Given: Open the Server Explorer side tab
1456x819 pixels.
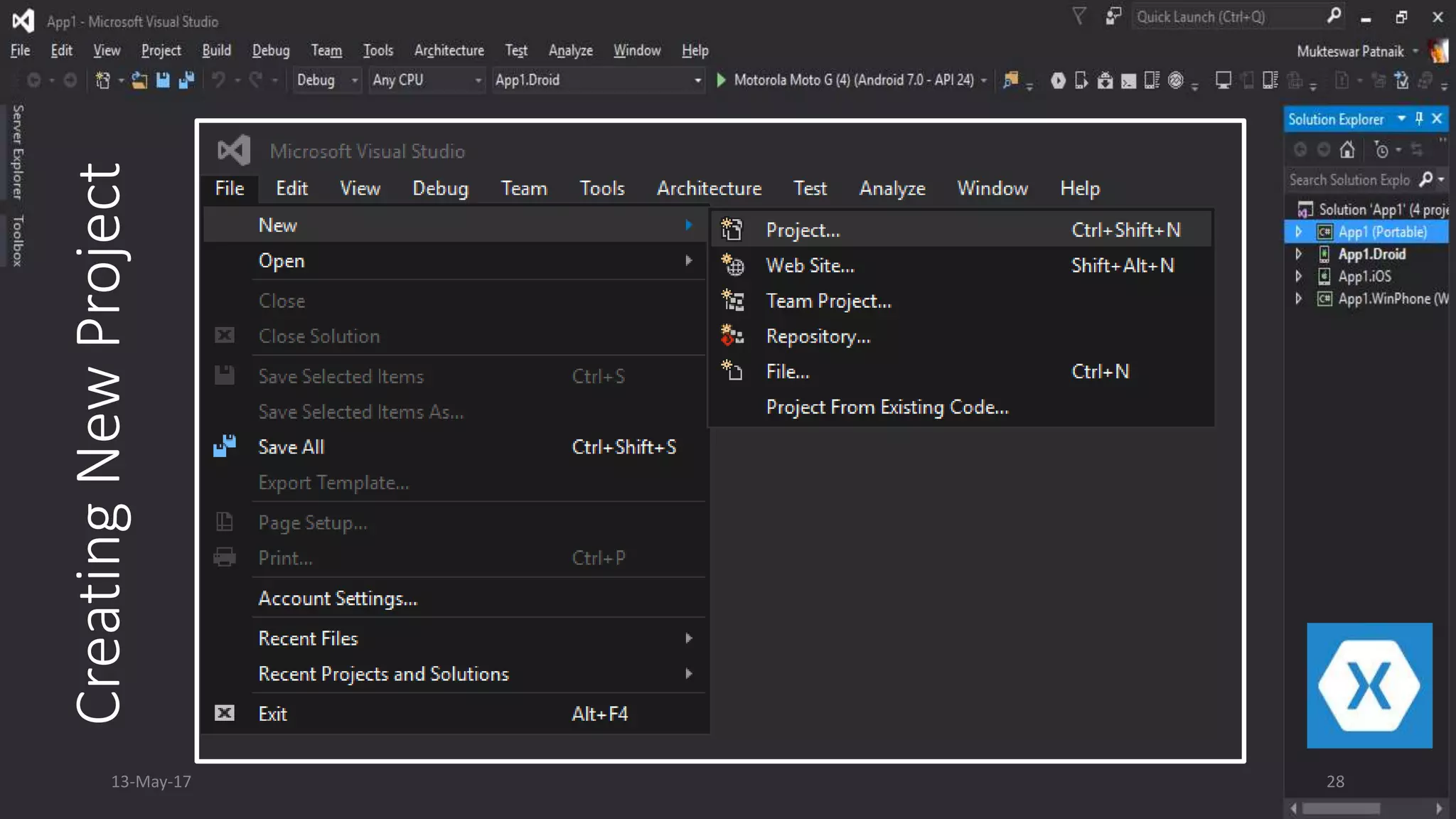Looking at the screenshot, I should pos(18,152).
